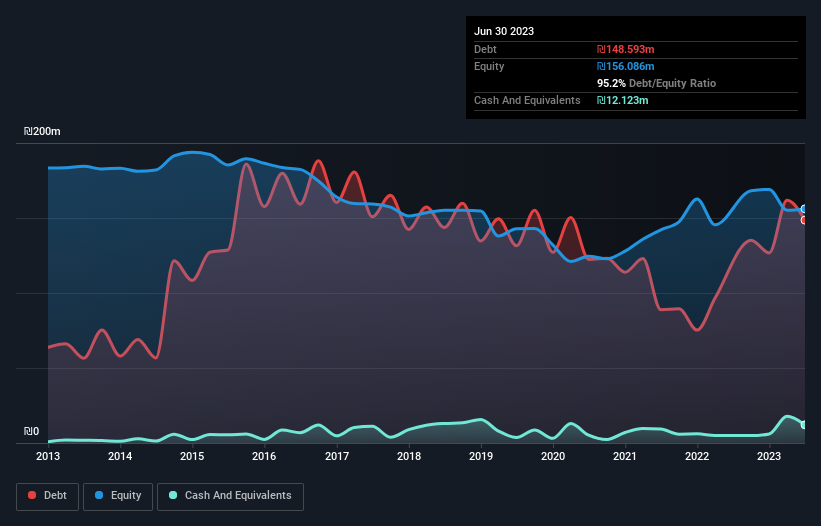Viewport: 821px width, 526px height.
Task: Click the 2022 x-axis label
Action: [x=697, y=456]
